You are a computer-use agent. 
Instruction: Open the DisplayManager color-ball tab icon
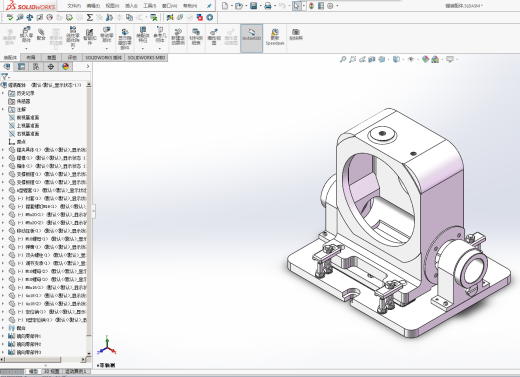[65, 67]
